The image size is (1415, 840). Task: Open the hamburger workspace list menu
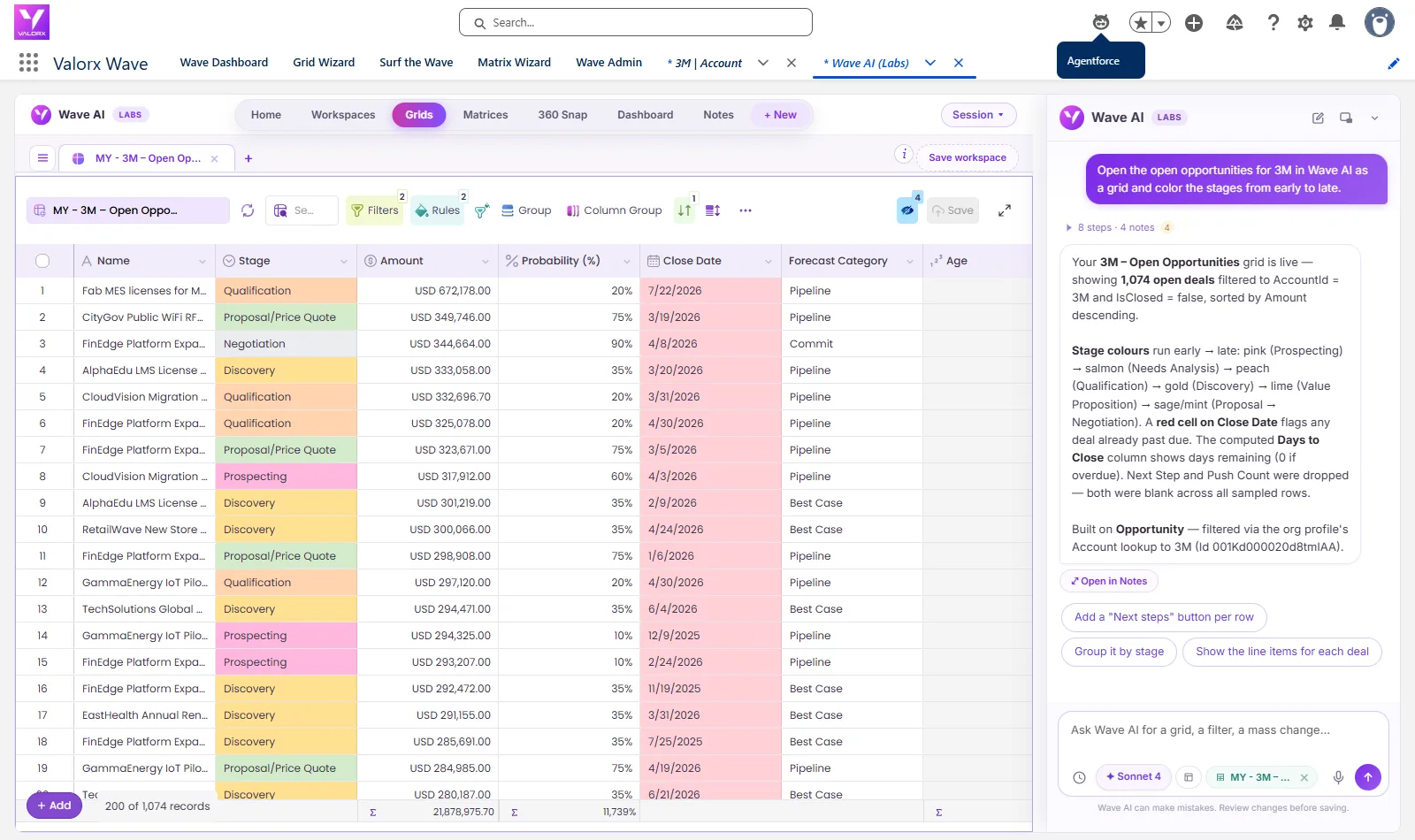pos(42,158)
